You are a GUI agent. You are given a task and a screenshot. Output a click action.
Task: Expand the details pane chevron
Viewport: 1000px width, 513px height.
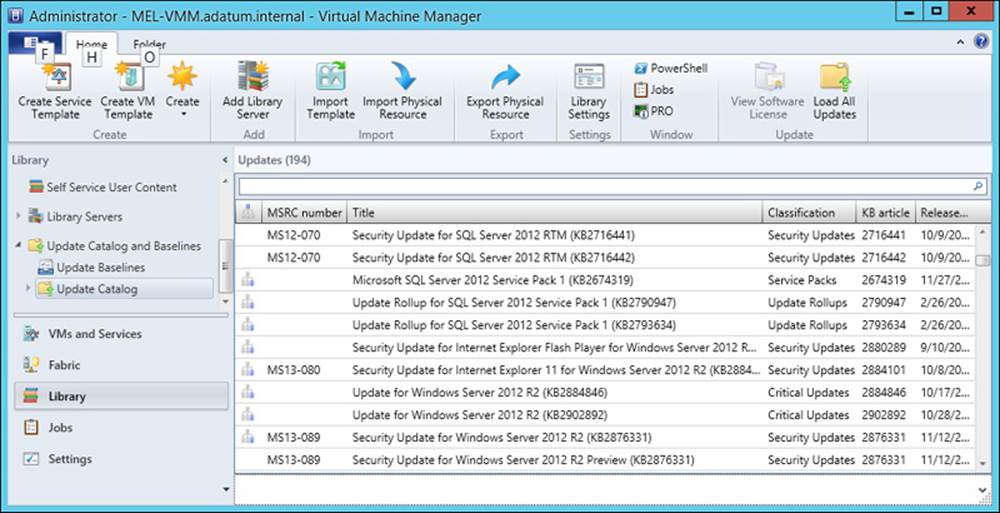click(x=983, y=489)
